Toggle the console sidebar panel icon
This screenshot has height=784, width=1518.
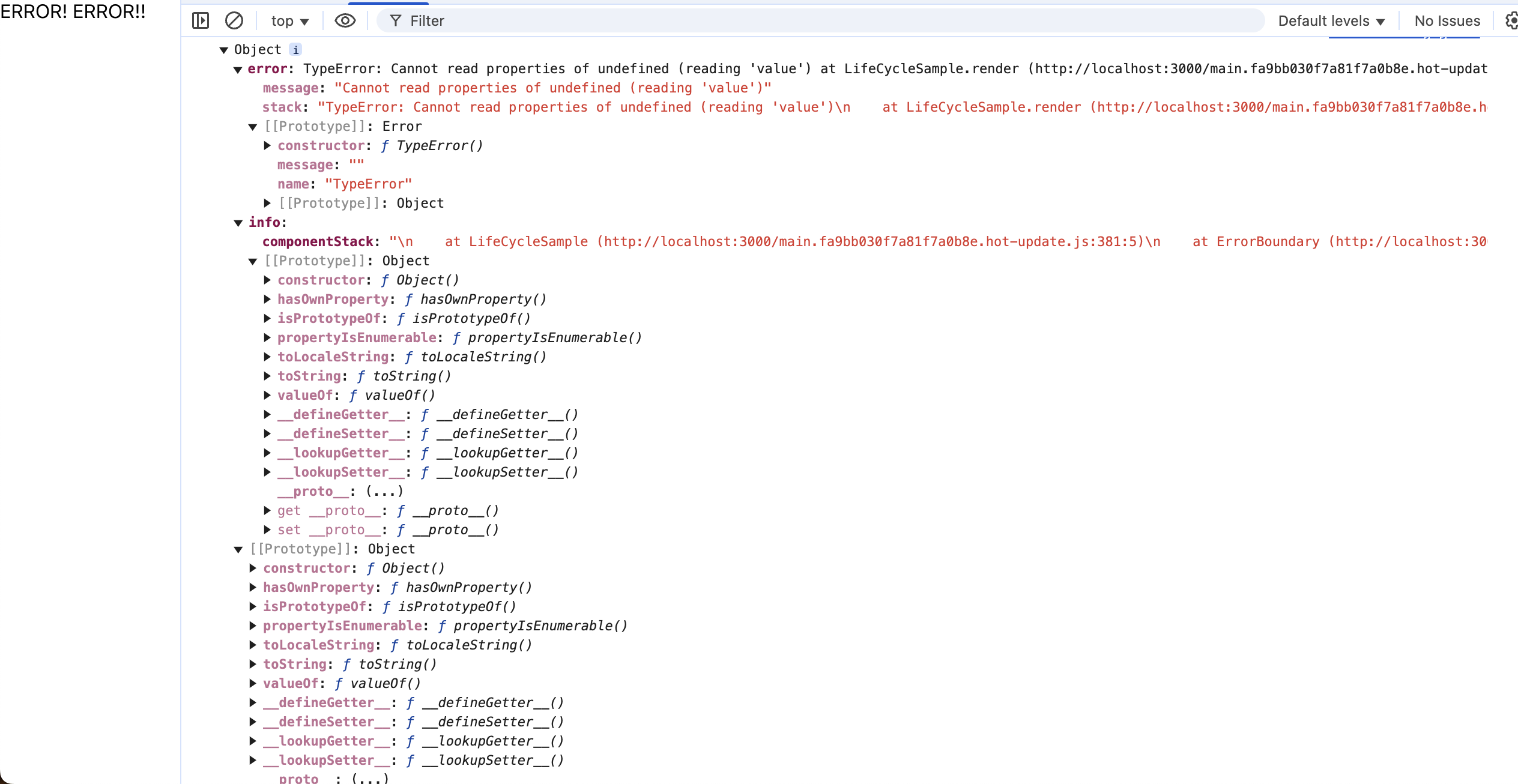(201, 21)
